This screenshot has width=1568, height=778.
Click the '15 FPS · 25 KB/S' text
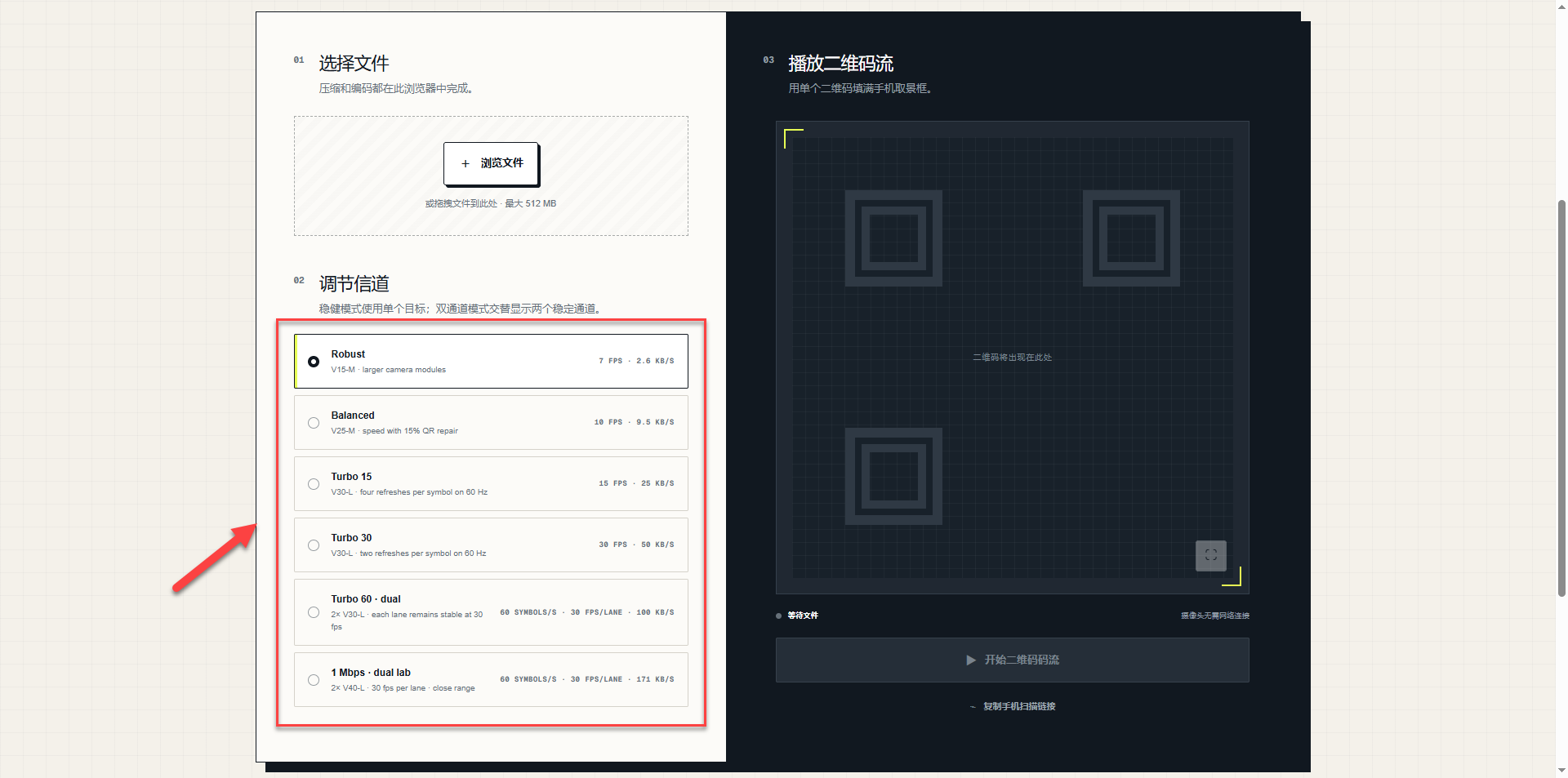click(636, 483)
